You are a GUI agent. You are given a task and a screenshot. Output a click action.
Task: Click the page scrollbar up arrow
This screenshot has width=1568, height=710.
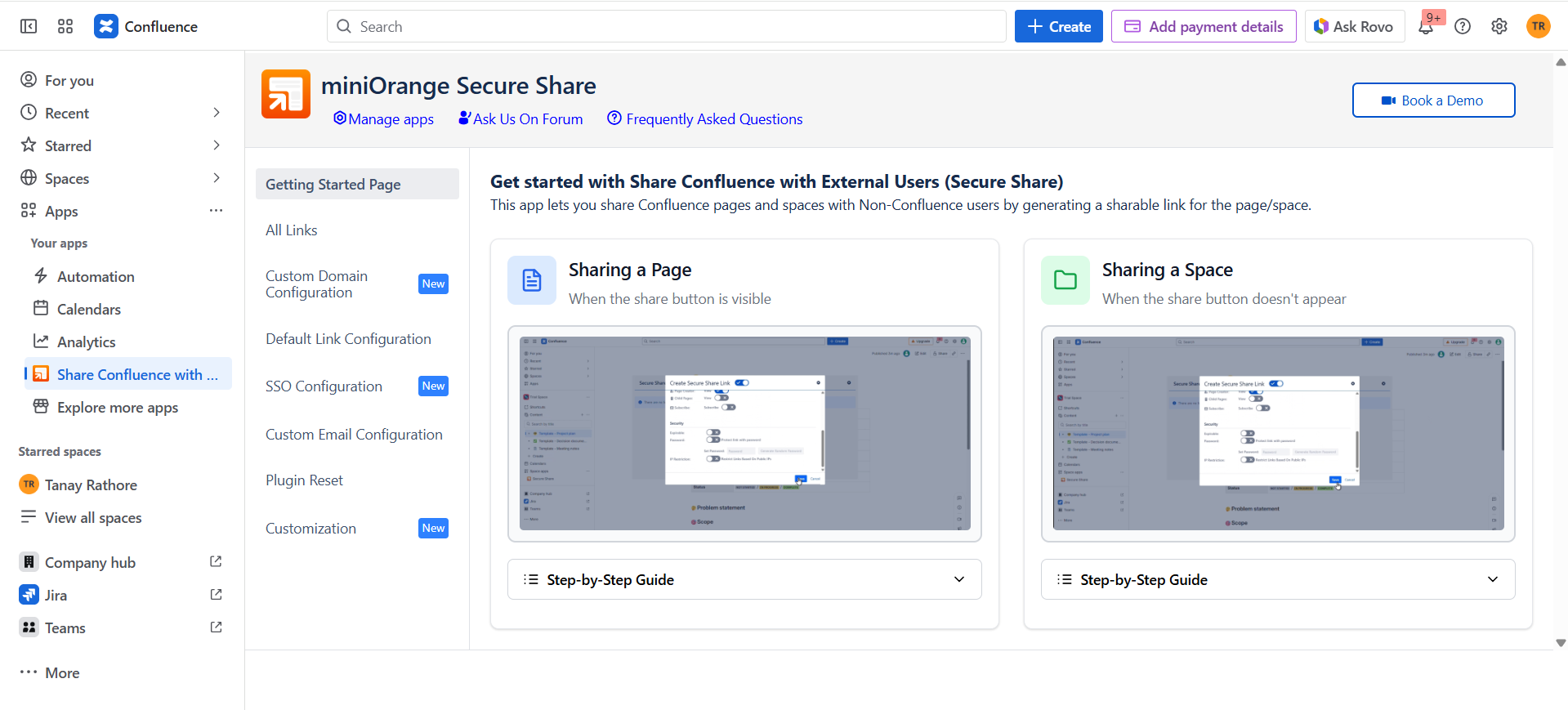click(x=1561, y=62)
